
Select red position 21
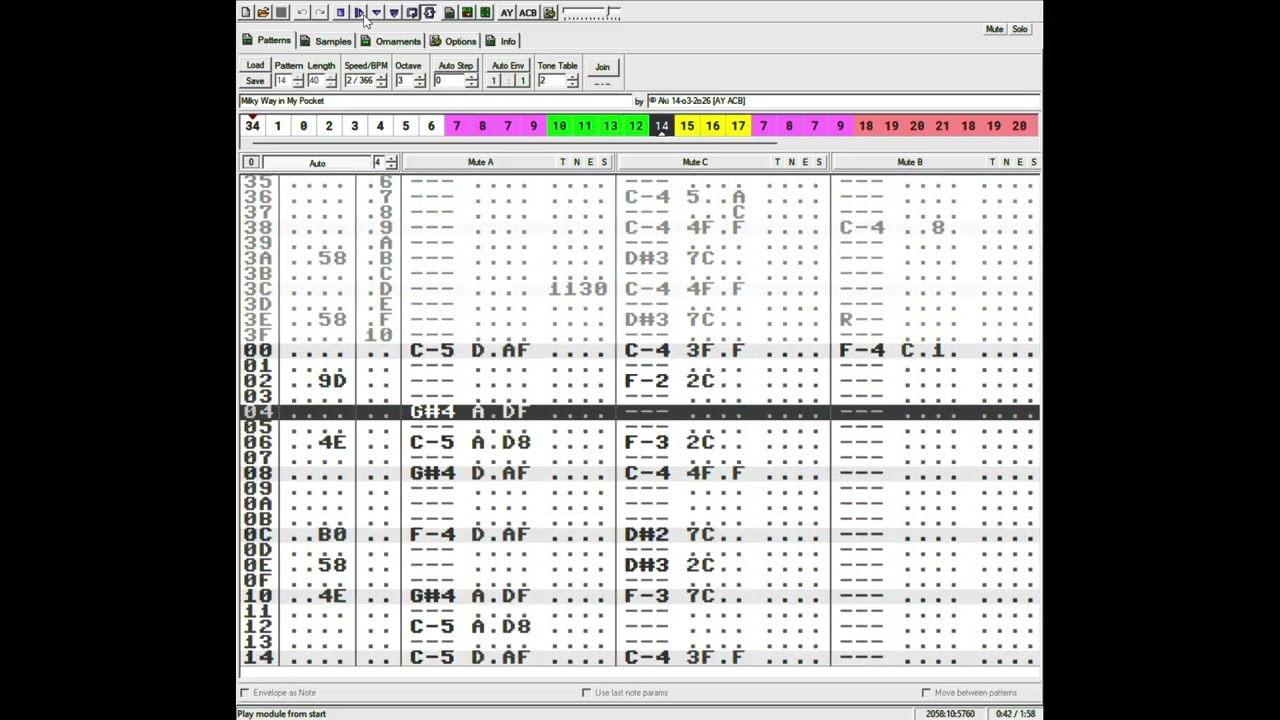[x=942, y=126]
